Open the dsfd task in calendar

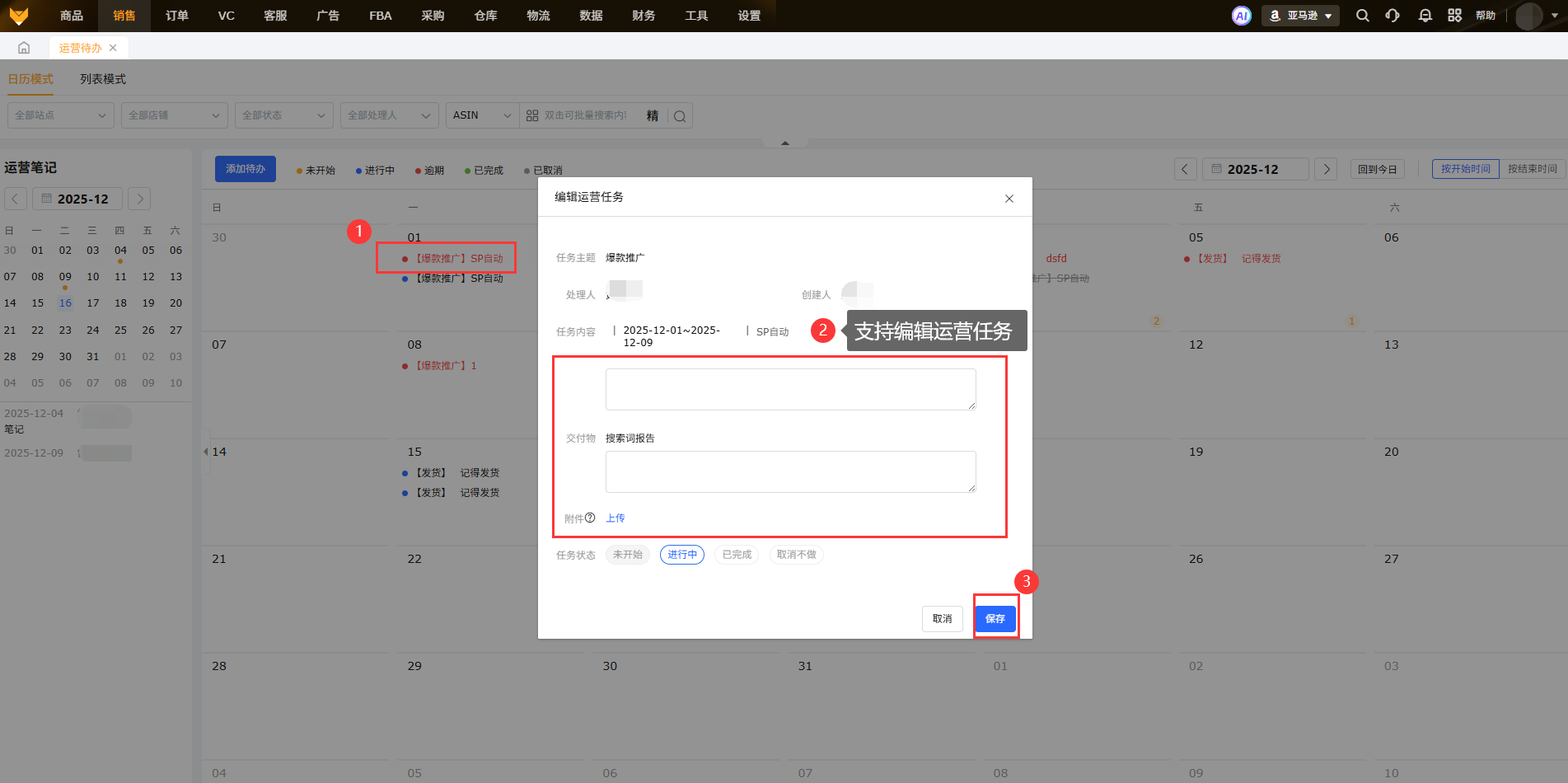click(1056, 259)
